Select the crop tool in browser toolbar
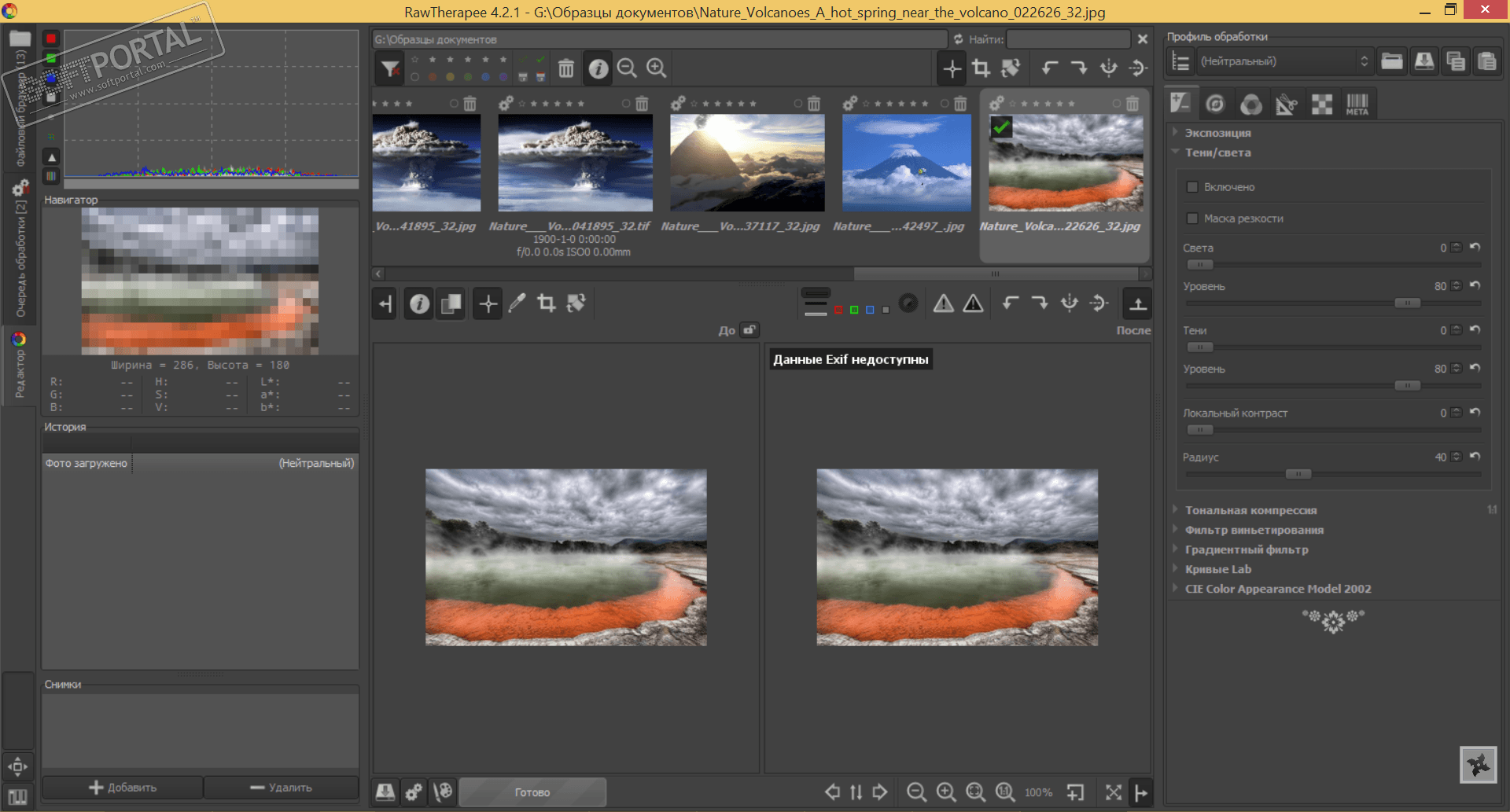The image size is (1510, 812). 981,68
